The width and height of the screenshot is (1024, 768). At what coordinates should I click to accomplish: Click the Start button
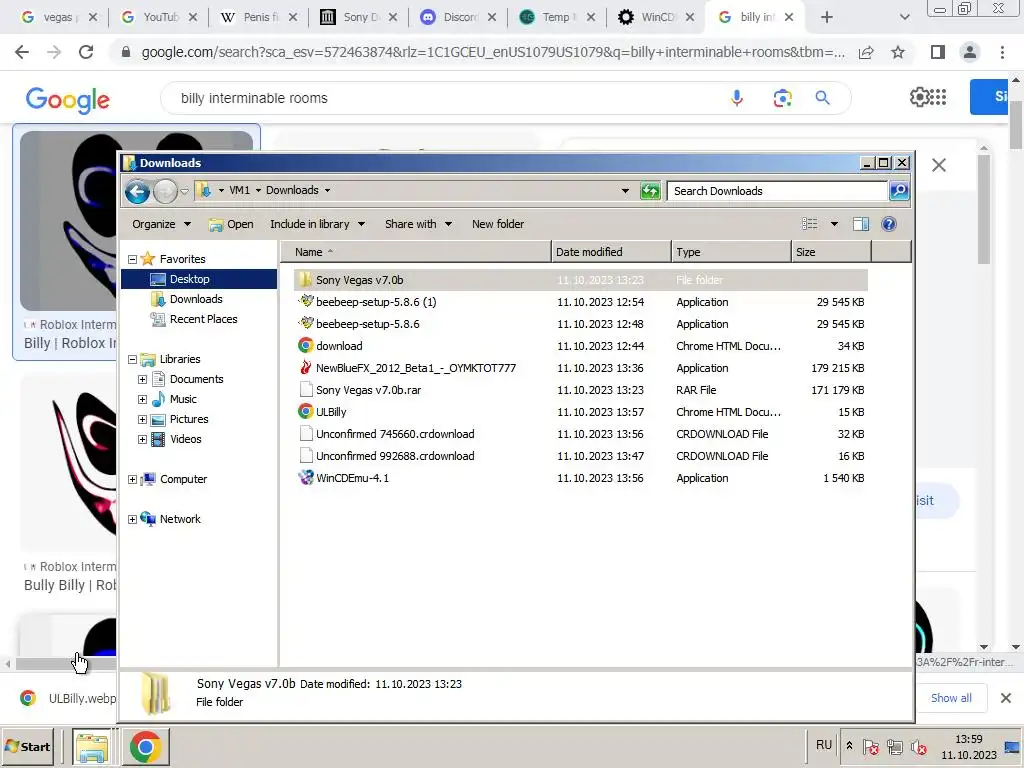coord(27,746)
